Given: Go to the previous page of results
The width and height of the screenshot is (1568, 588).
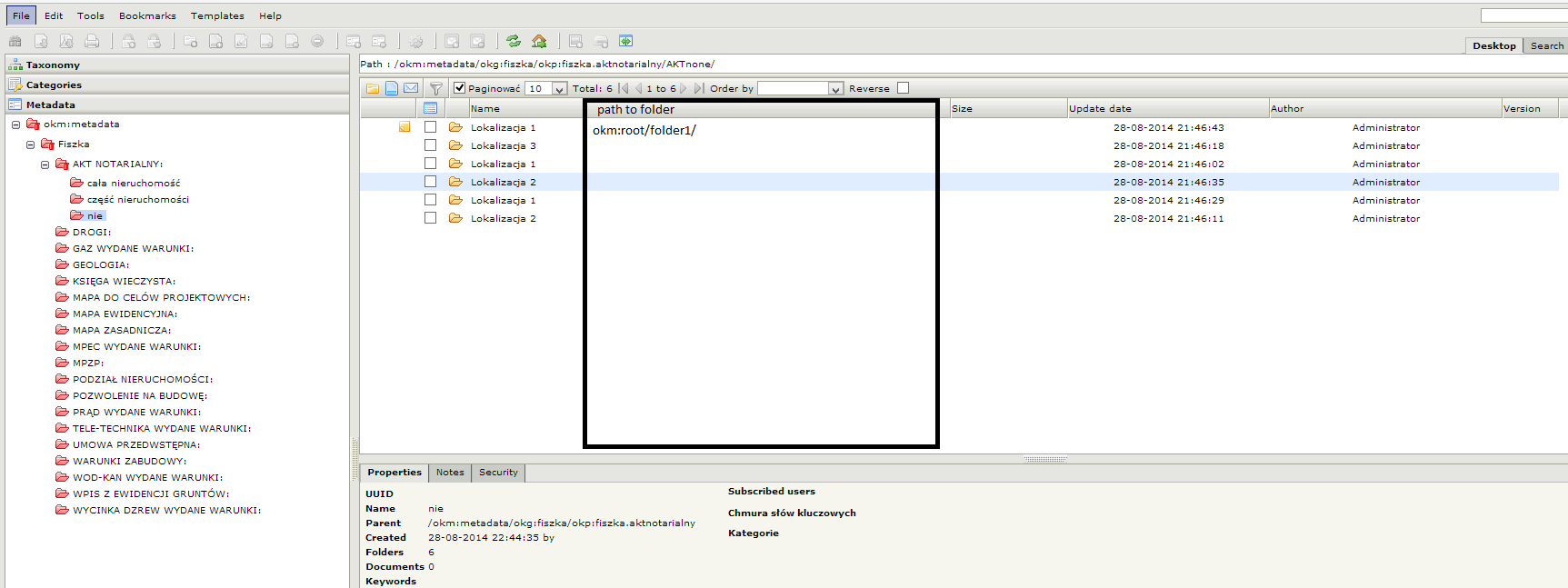Looking at the screenshot, I should coord(638,88).
